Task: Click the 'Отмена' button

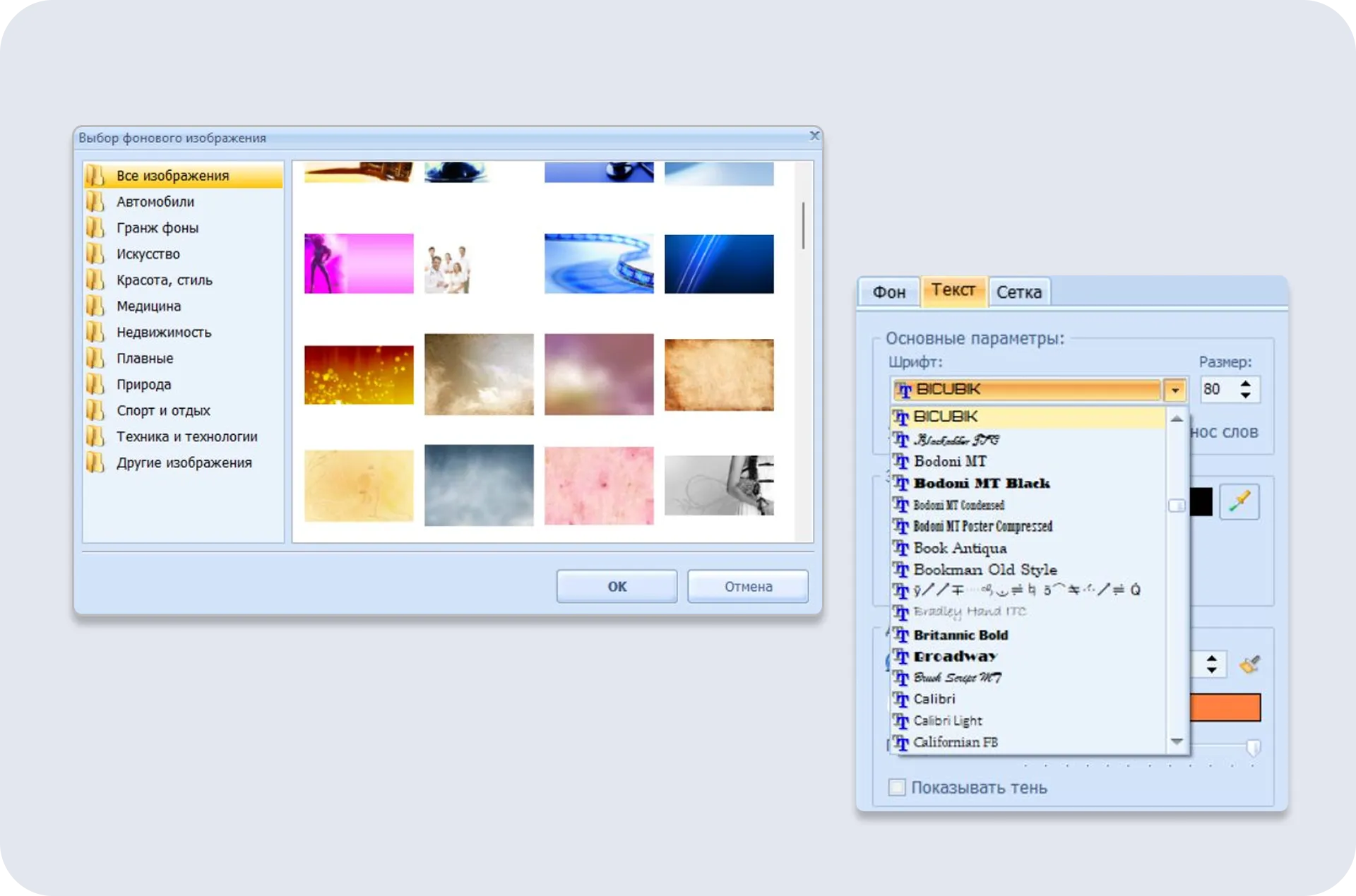Action: point(748,586)
